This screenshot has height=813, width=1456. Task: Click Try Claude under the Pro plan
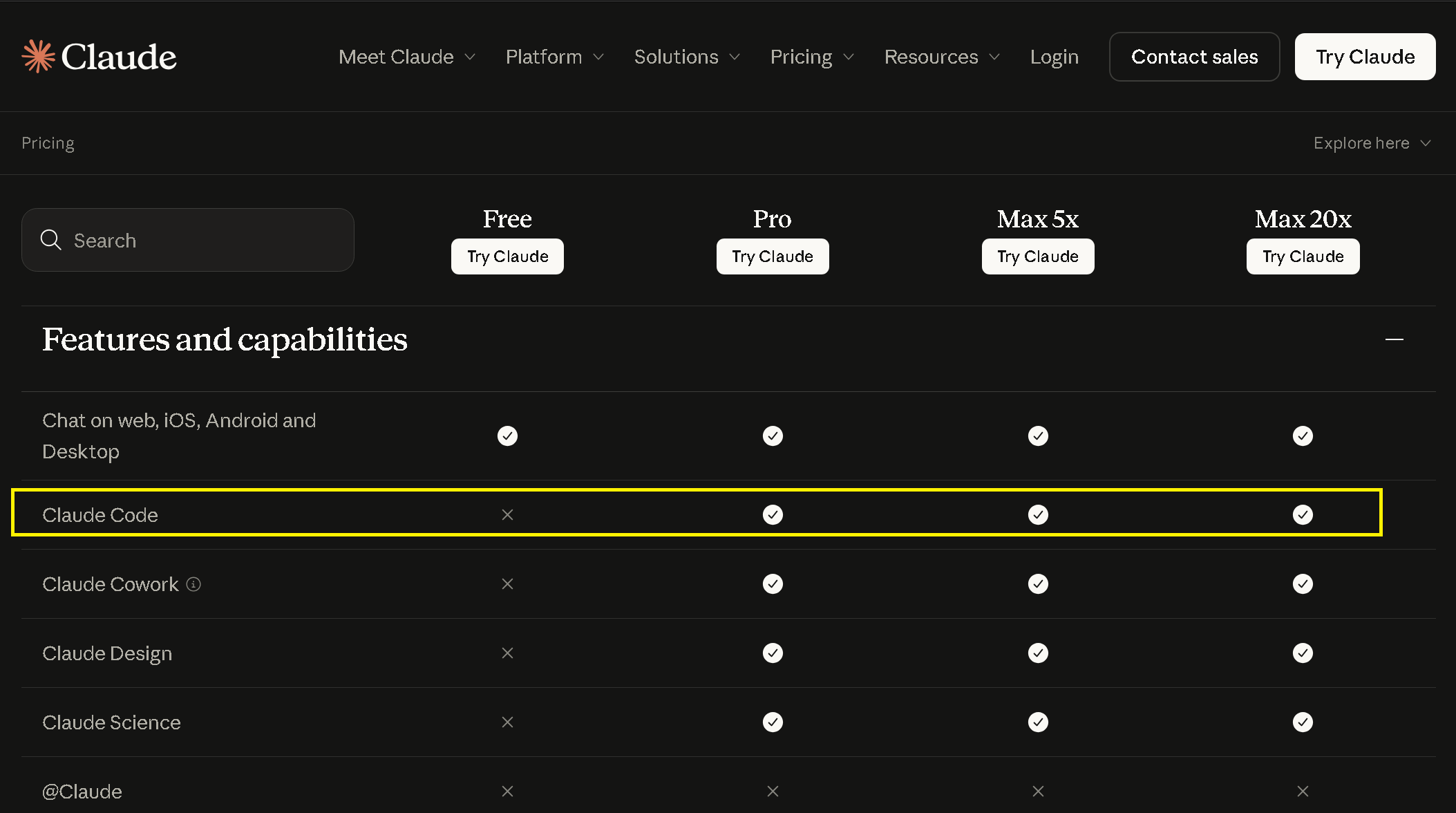(x=773, y=256)
